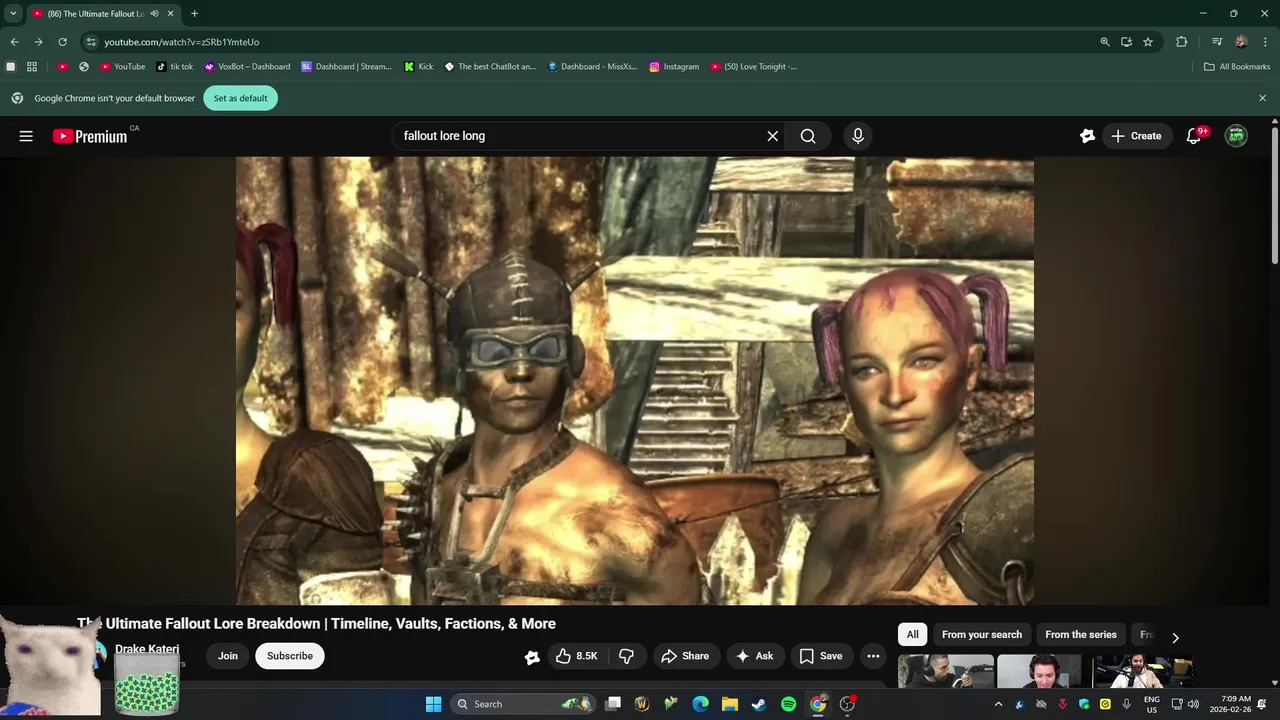Subscribe to the channel
Screen dimensions: 1280x720
290,656
